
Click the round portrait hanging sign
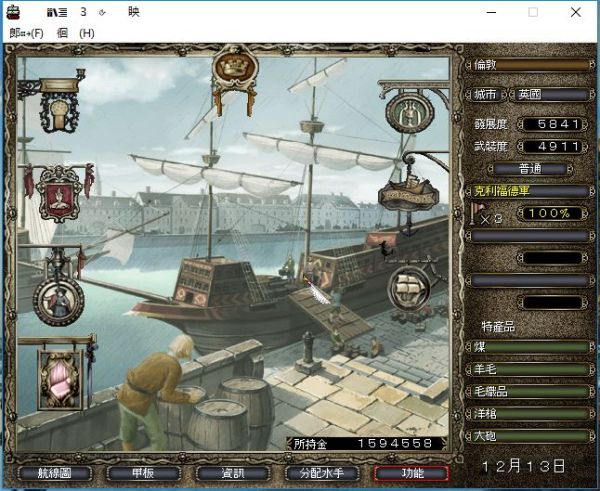pos(58,297)
